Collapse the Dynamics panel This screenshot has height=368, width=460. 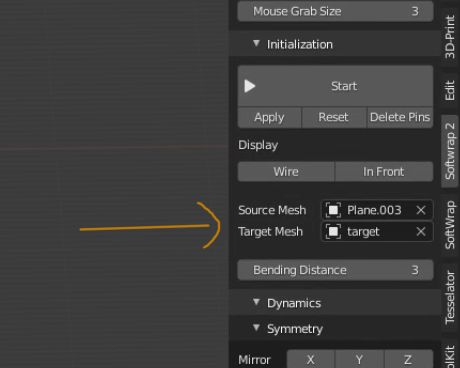tap(256, 302)
